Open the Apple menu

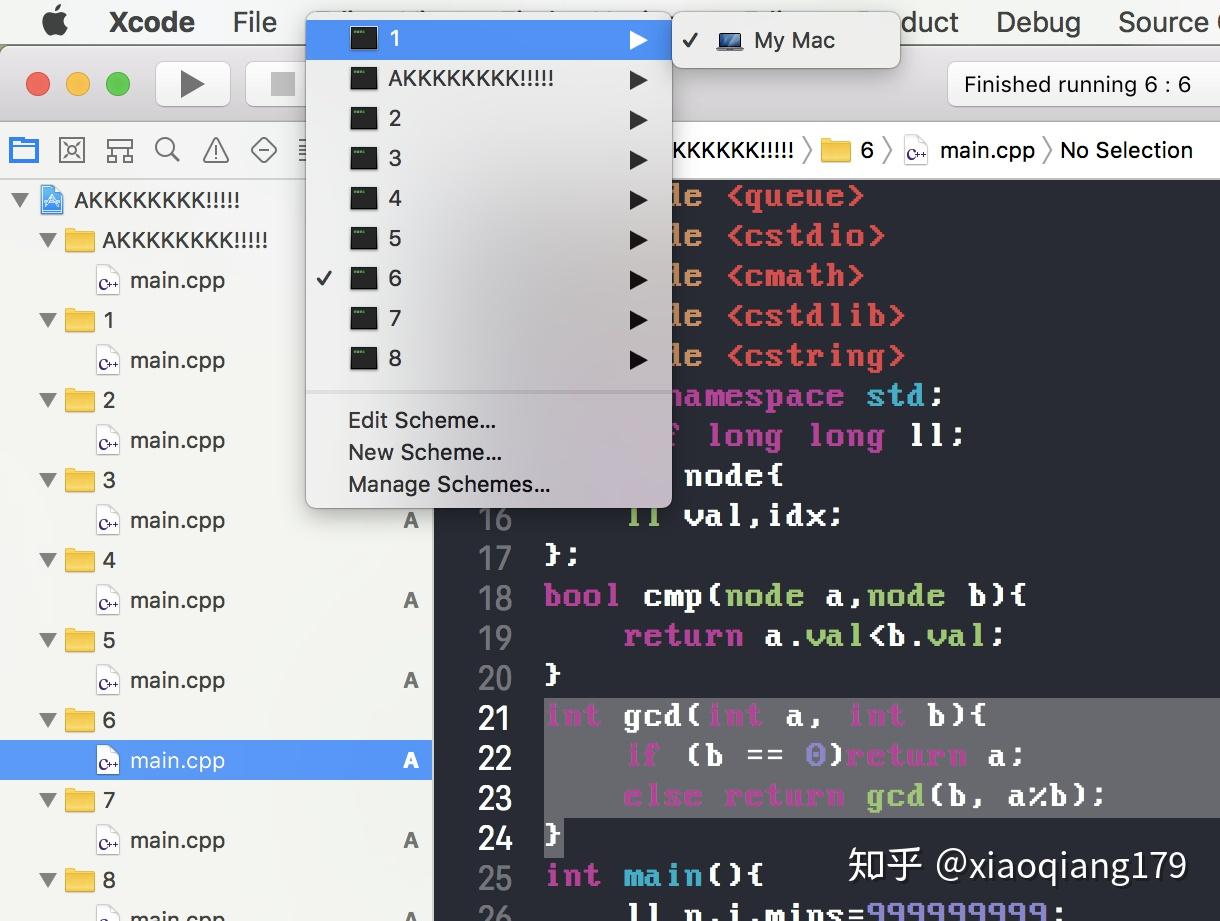(54, 22)
